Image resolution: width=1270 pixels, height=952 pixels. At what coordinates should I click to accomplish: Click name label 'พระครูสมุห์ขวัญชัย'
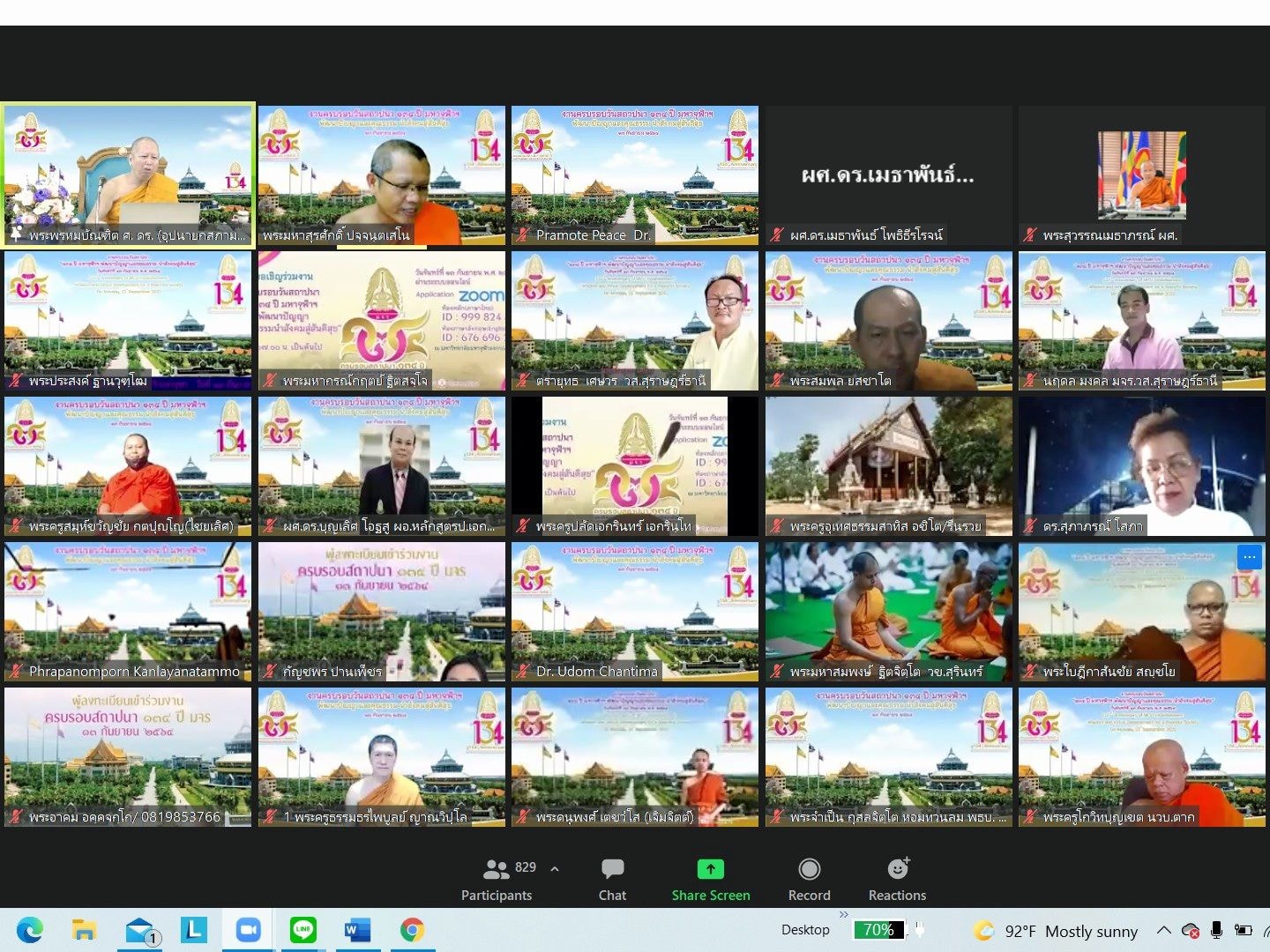131,526
